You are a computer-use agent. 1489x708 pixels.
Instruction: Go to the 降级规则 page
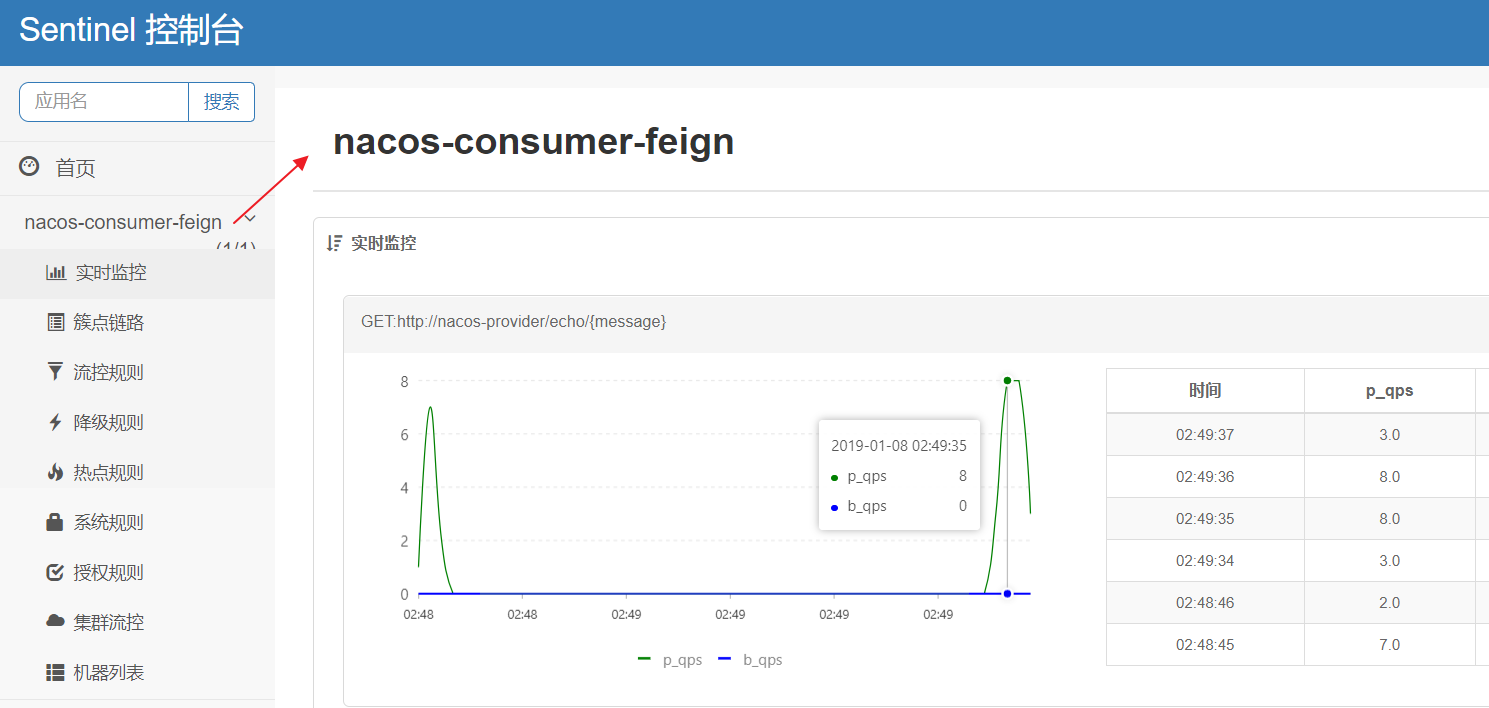(x=137, y=423)
